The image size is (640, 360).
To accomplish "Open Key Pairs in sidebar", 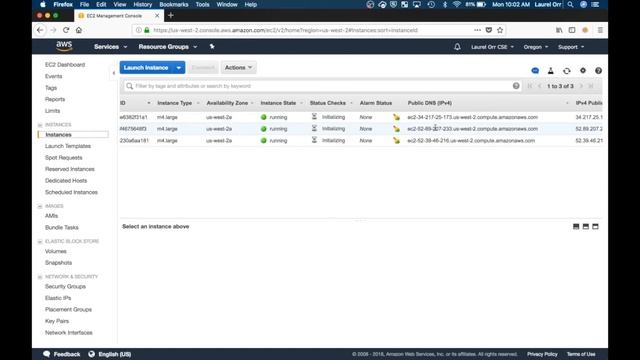I will [x=57, y=321].
